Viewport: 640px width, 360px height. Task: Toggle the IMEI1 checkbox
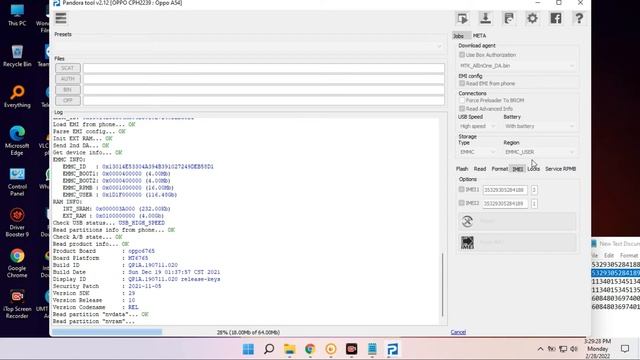(x=462, y=189)
